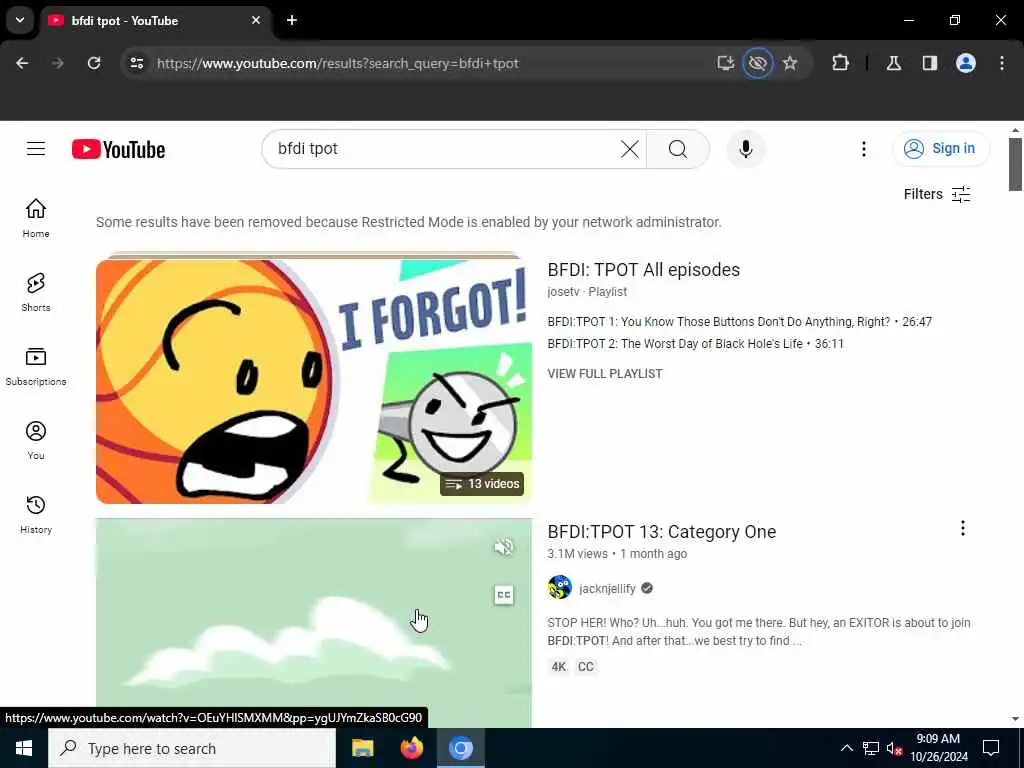The height and width of the screenshot is (768, 1024).
Task: Click the page vertical scrollbar thumb
Action: coord(1015,165)
